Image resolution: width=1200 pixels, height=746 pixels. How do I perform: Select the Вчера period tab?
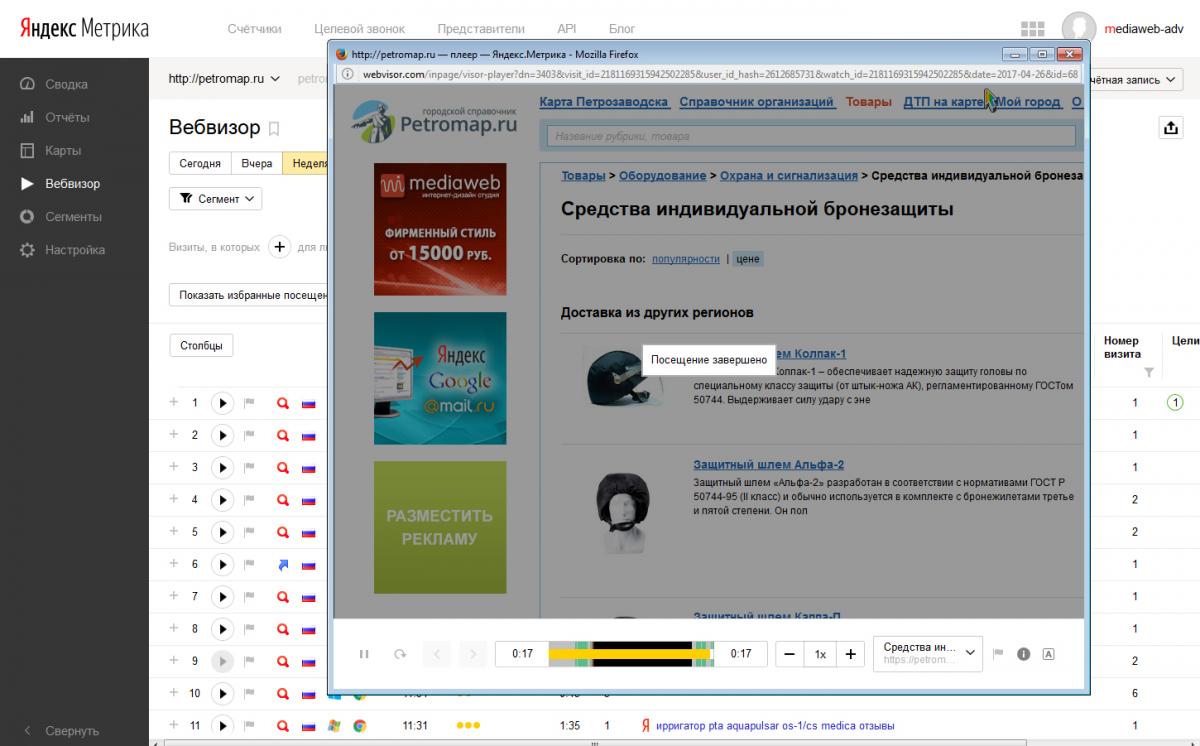coord(257,163)
